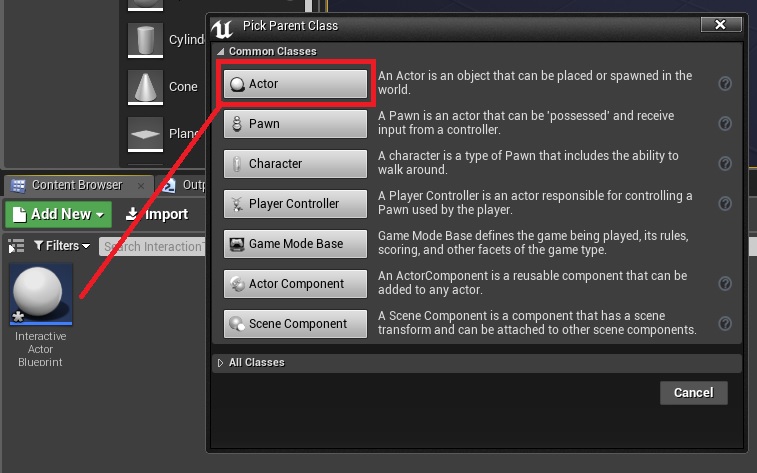The height and width of the screenshot is (473, 757).
Task: Choose Game Mode Base class
Action: (x=295, y=244)
